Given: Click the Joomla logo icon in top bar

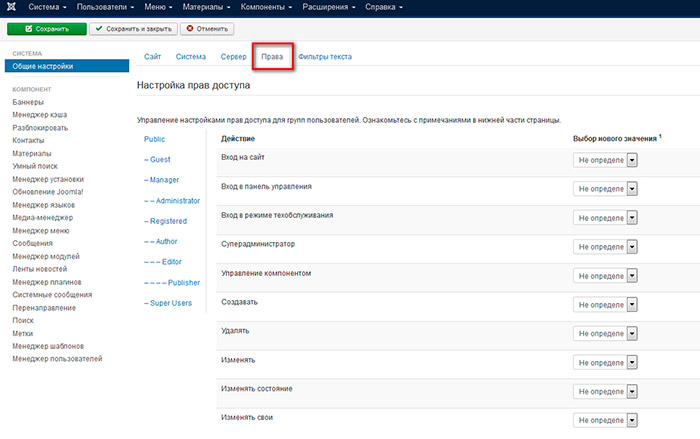Looking at the screenshot, I should point(12,8).
